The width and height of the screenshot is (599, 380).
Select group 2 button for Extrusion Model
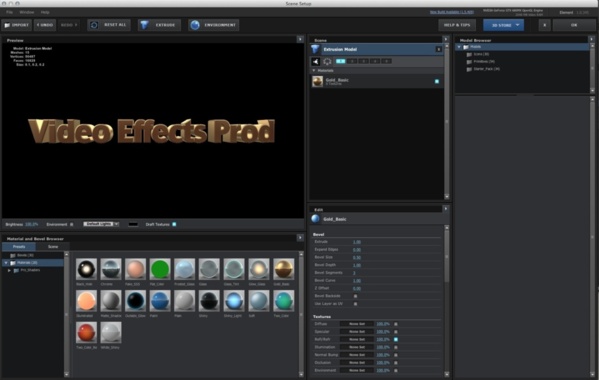pyautogui.click(x=352, y=61)
